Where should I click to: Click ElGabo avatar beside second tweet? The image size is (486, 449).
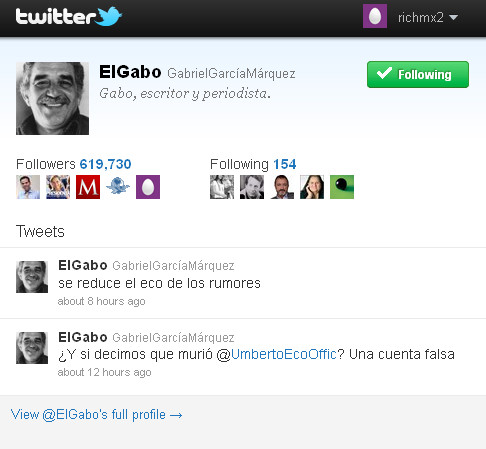click(x=32, y=348)
